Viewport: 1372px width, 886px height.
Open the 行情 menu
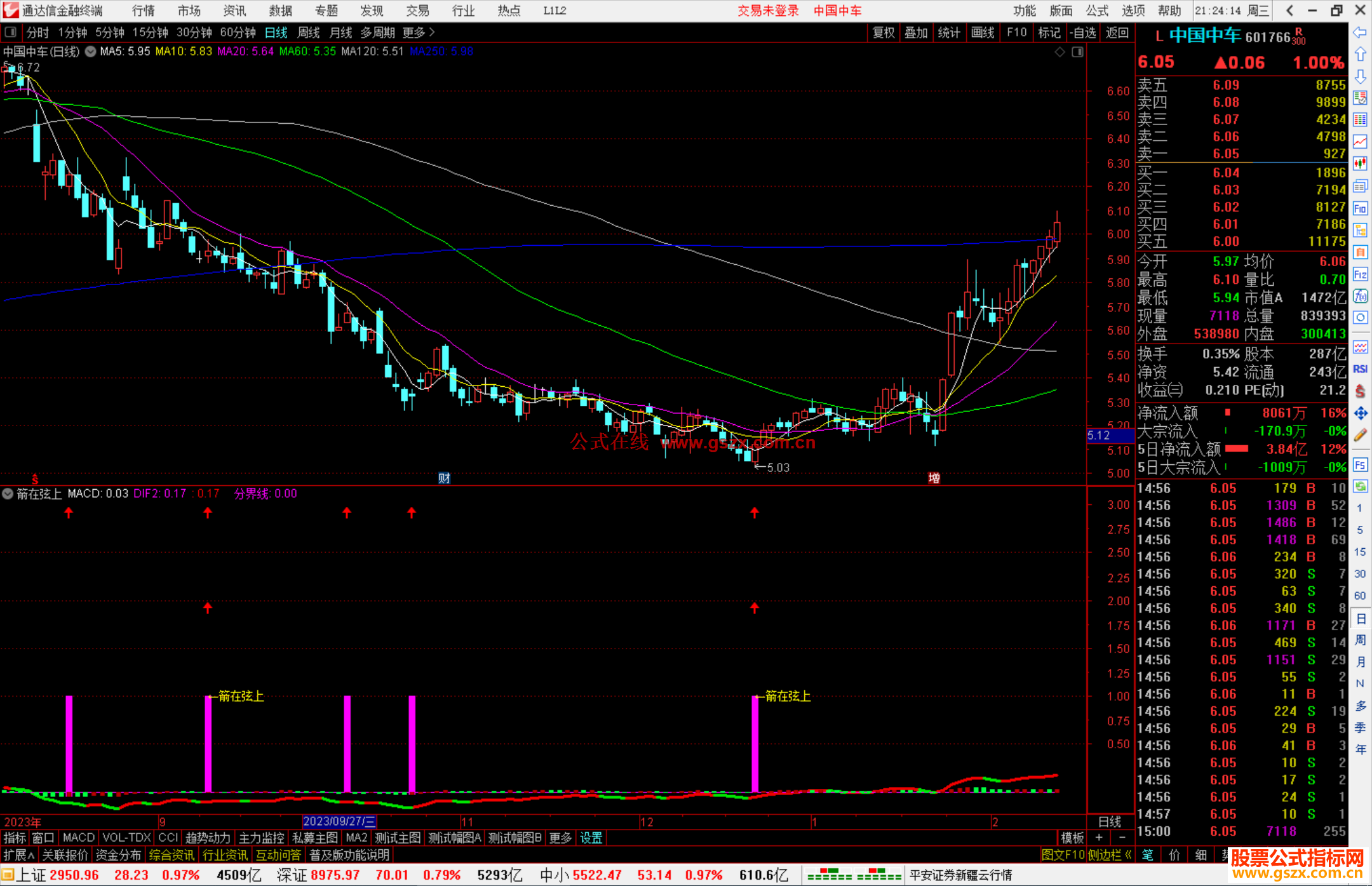[x=143, y=11]
